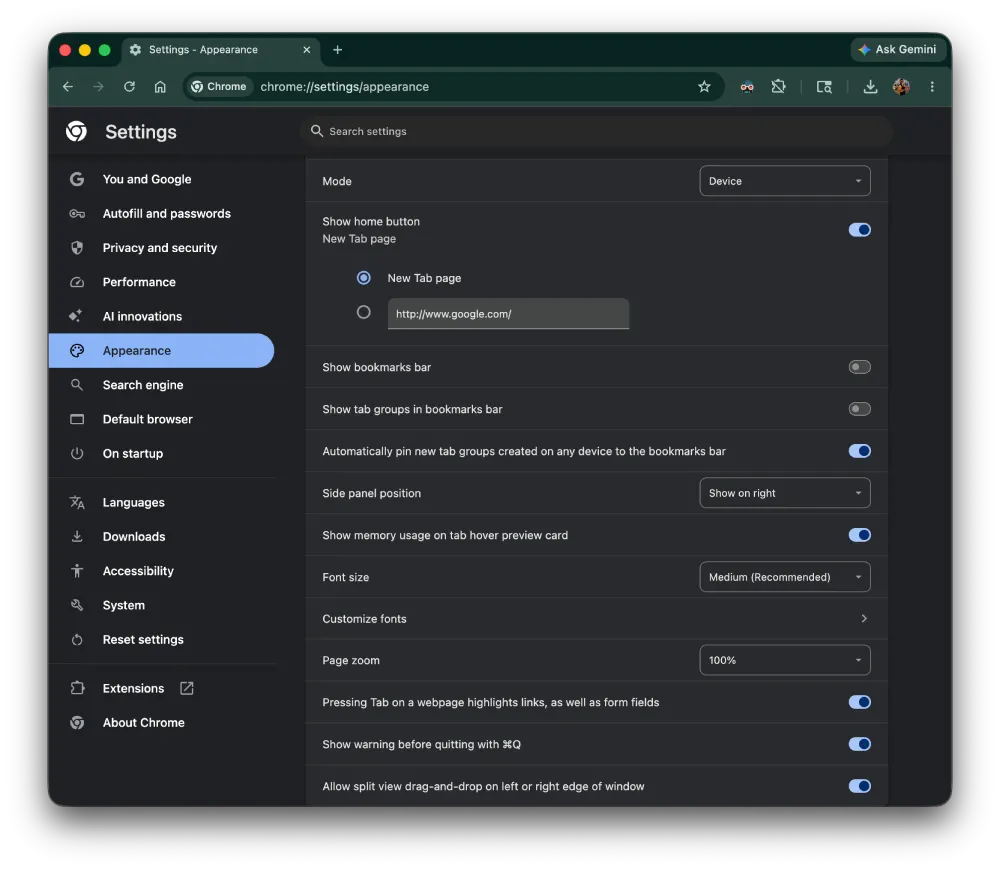This screenshot has width=1000, height=870.
Task: Click the Chrome site info chip
Action: click(x=219, y=87)
